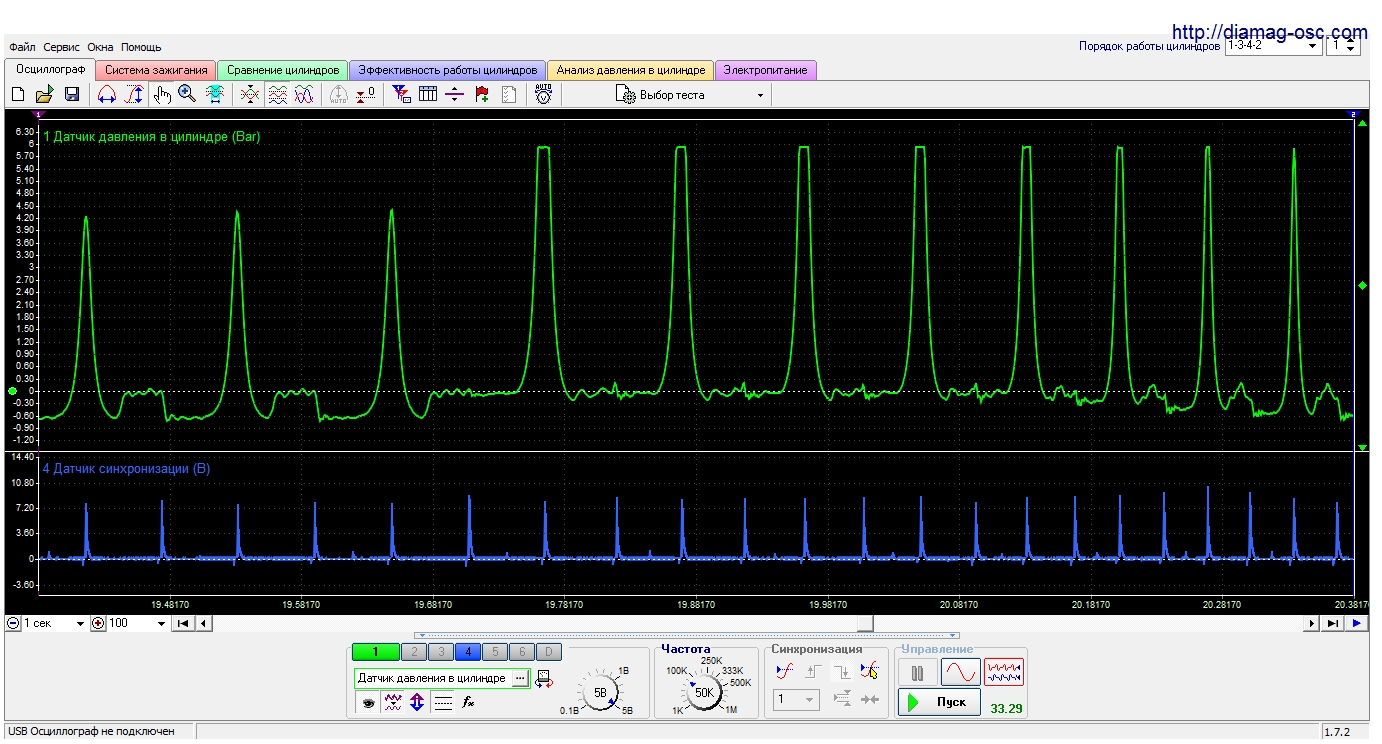The width and height of the screenshot is (1382, 744).
Task: Toggle channel visibility eye icon
Action: 368,703
